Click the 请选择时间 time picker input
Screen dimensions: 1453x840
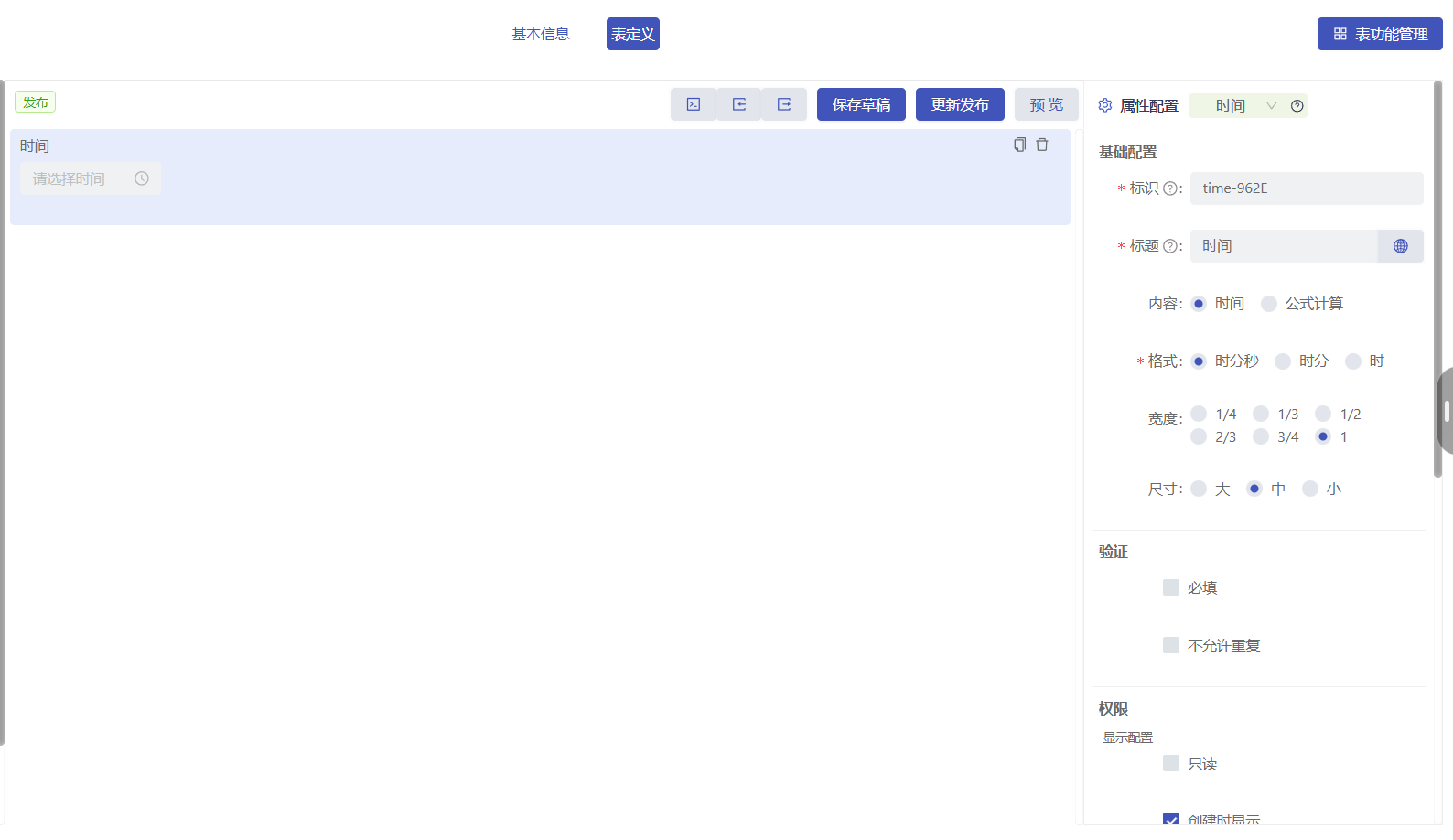click(91, 178)
